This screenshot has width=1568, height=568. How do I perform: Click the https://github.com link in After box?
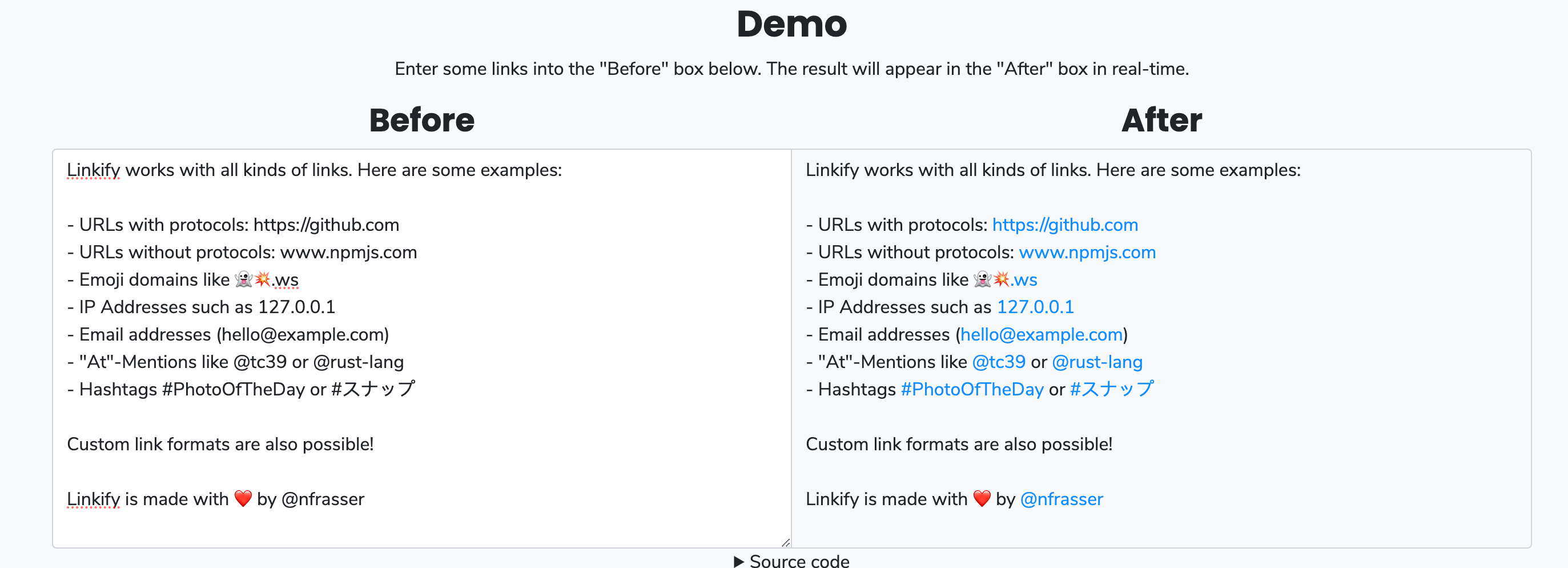click(1064, 225)
